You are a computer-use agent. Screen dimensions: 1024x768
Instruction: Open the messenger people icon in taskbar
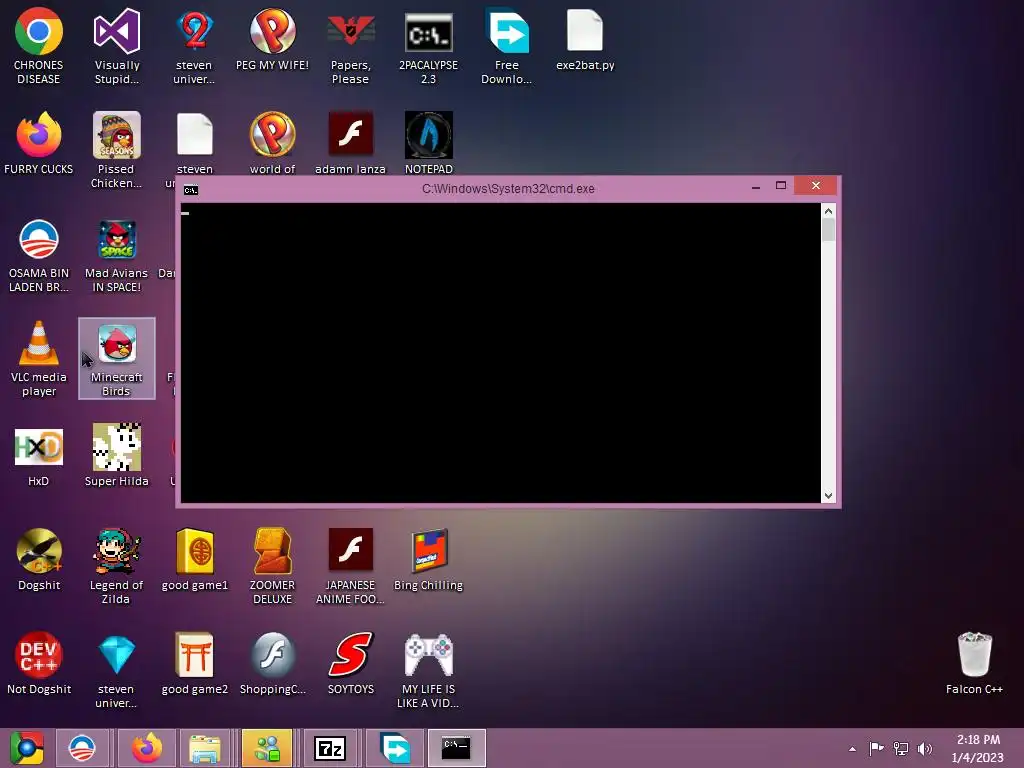pyautogui.click(x=267, y=748)
